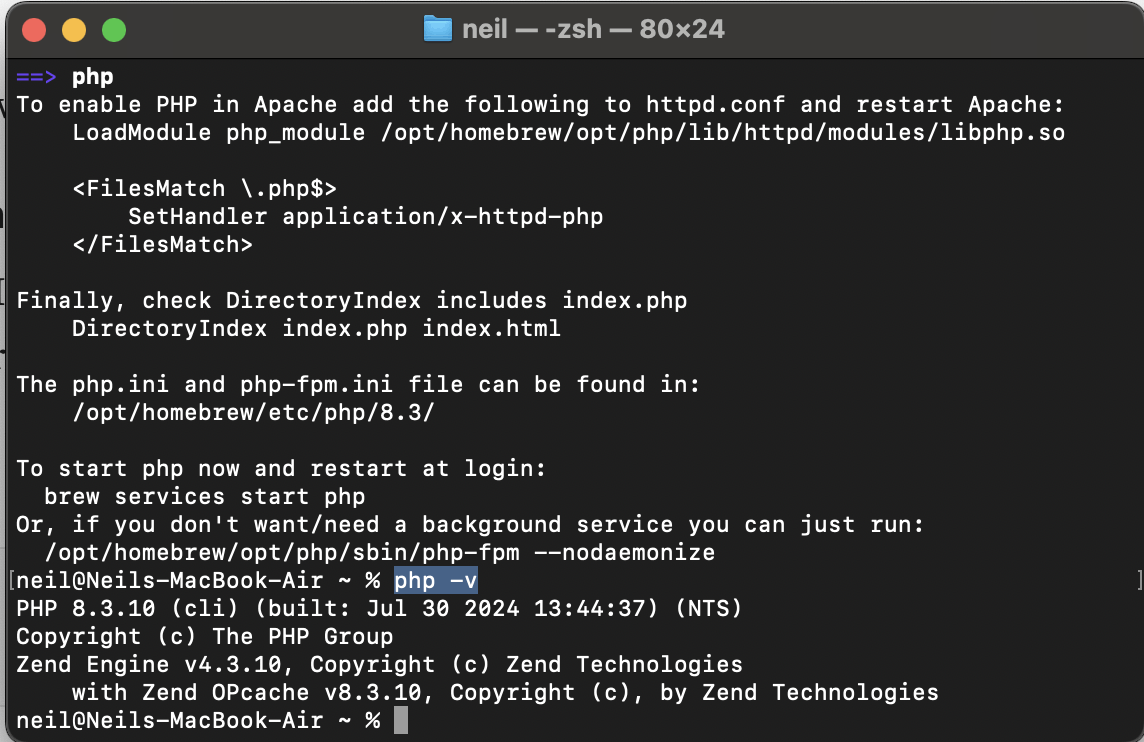
Task: Click the bold "php" heading text
Action: [93, 77]
